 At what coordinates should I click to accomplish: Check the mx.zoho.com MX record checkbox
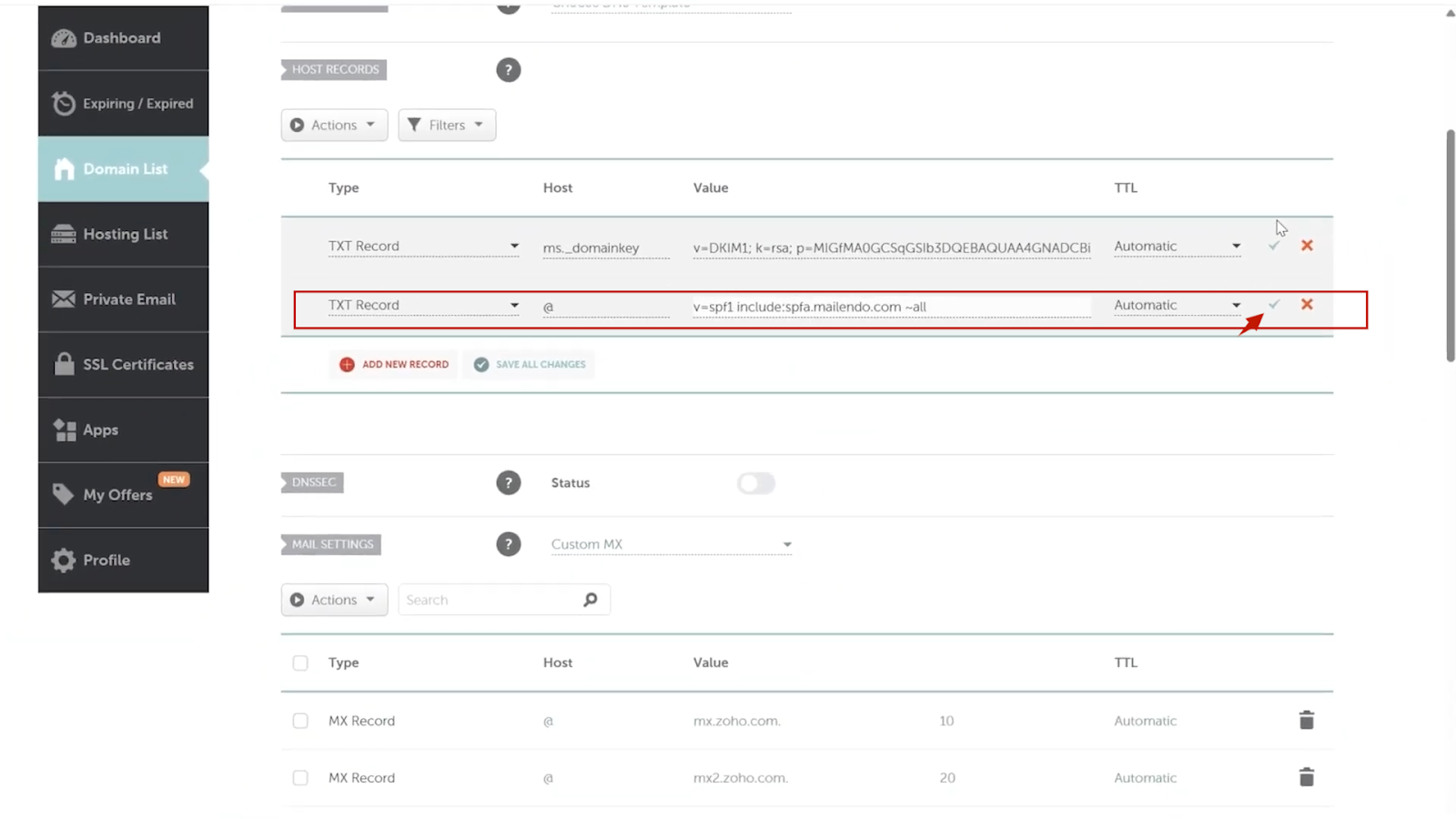click(300, 721)
